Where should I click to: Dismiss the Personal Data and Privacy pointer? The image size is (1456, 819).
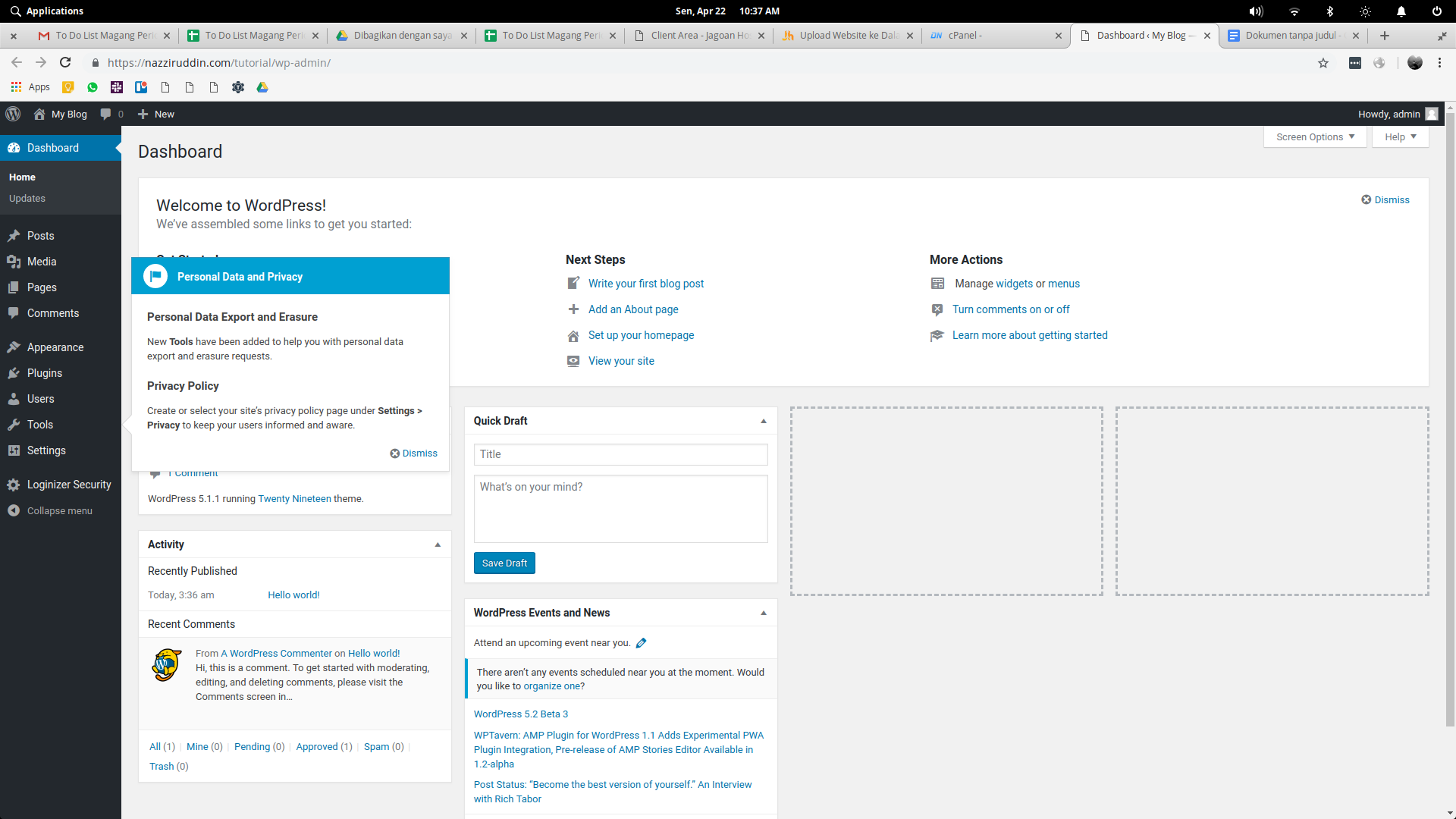coord(414,453)
